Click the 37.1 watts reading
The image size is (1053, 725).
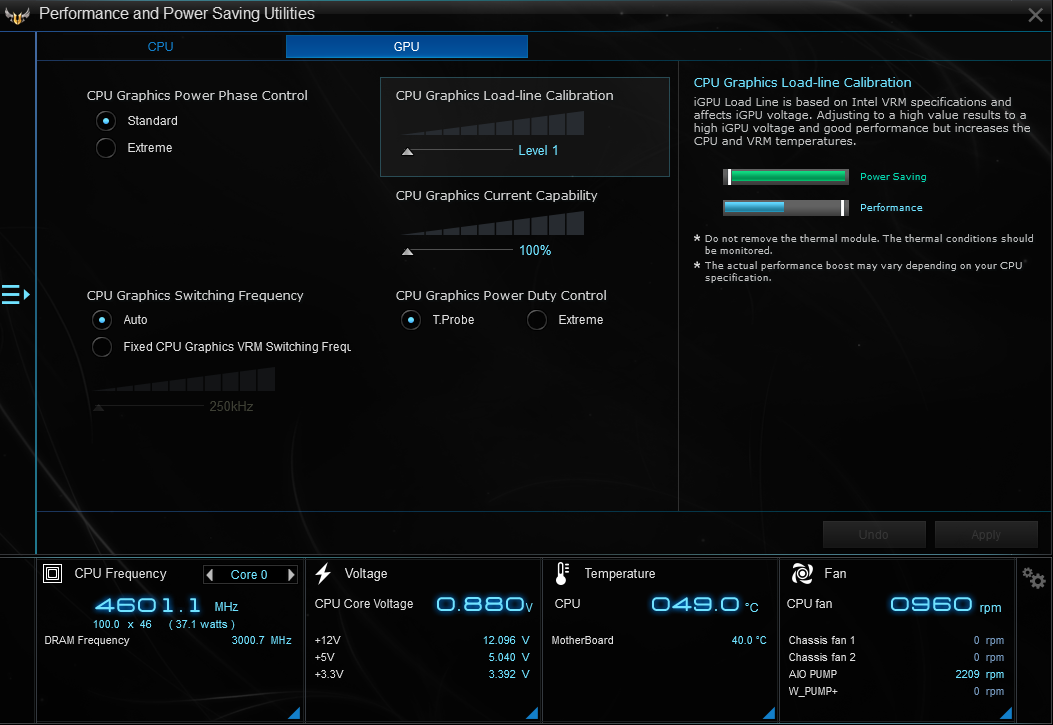point(201,624)
